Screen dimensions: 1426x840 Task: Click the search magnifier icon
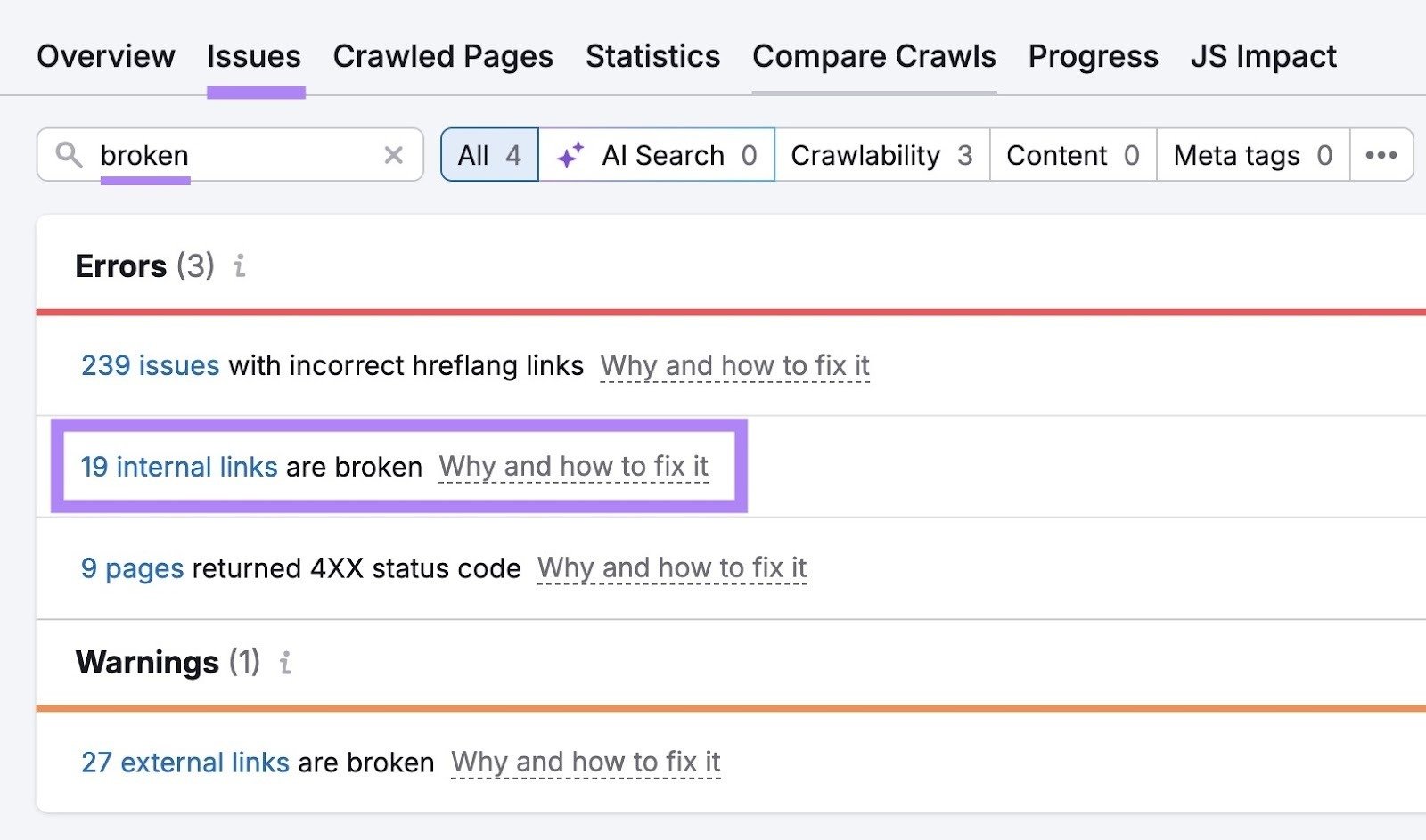point(70,155)
